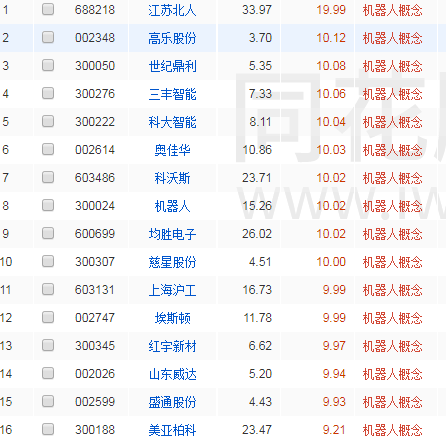
Task: Click the 山东威达 stock link
Action: 172,374
